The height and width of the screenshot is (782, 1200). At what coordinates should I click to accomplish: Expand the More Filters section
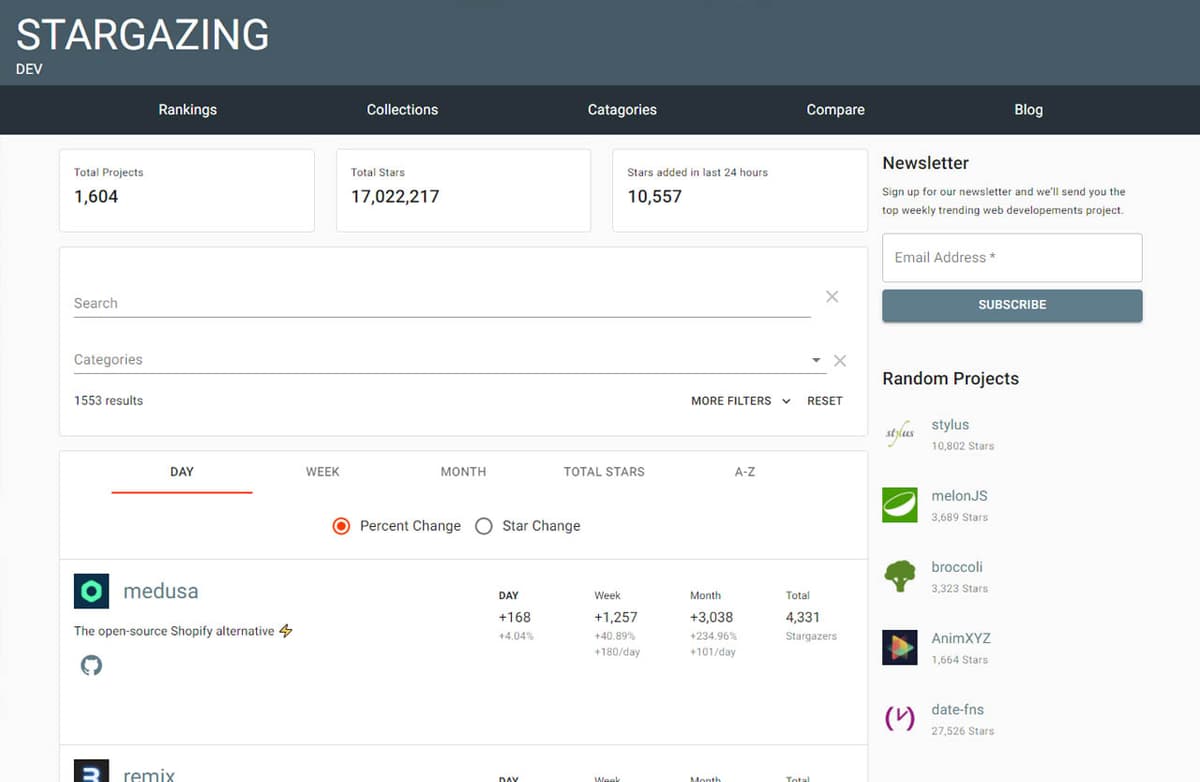pyautogui.click(x=741, y=401)
